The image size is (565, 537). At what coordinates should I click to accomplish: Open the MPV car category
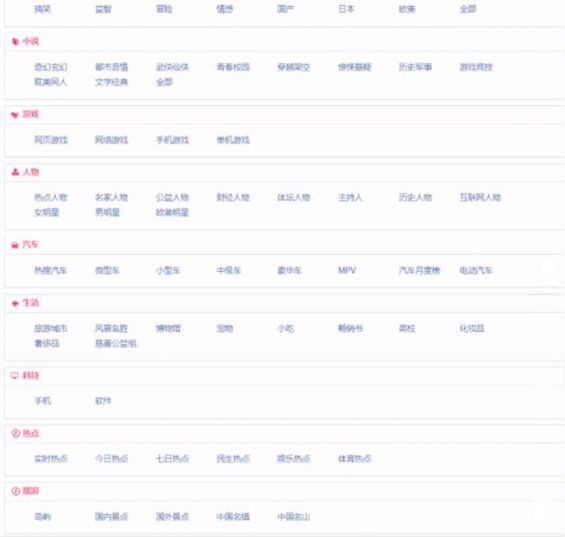pyautogui.click(x=347, y=270)
